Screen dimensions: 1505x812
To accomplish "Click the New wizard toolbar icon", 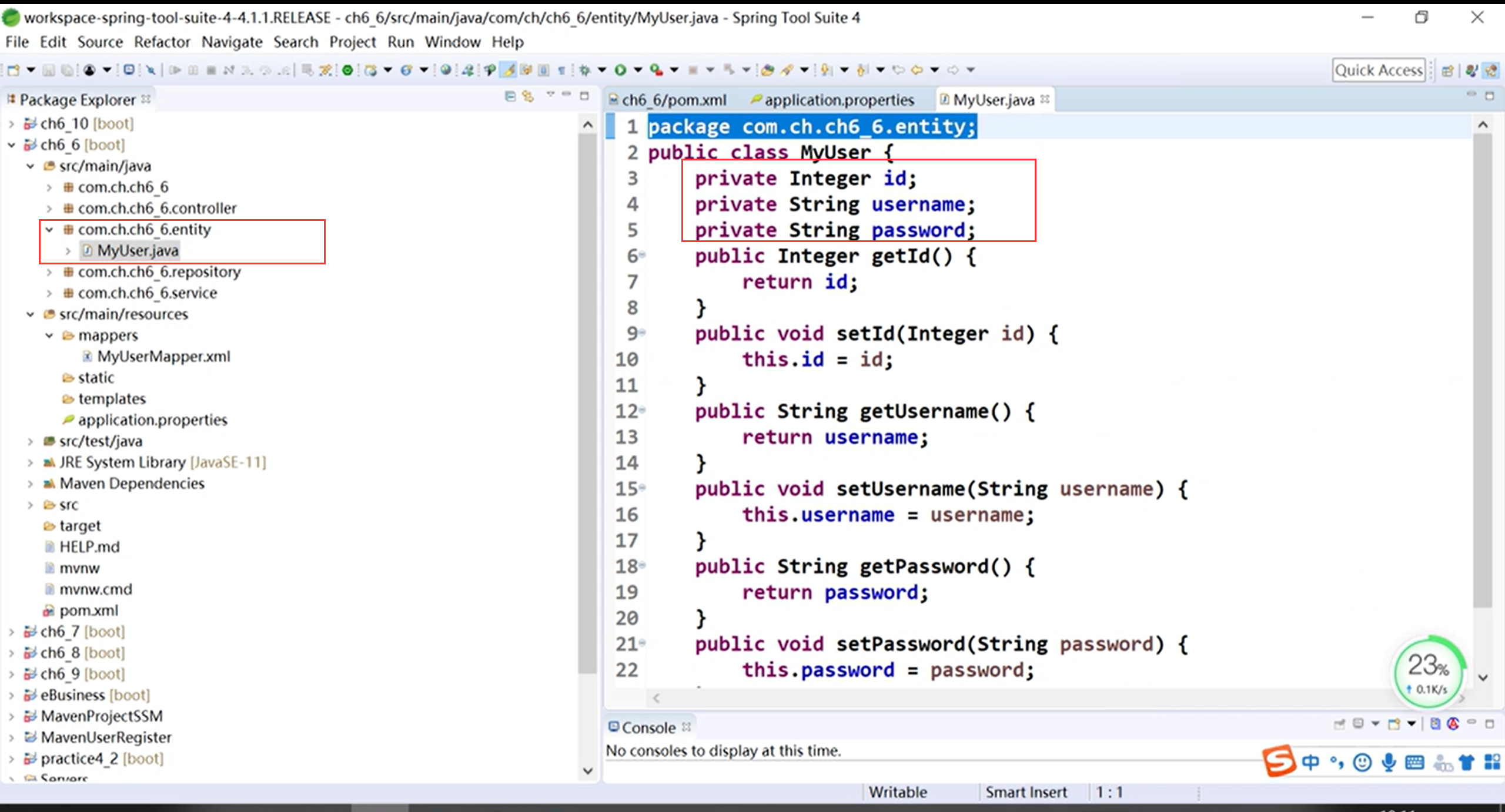I will [x=13, y=71].
